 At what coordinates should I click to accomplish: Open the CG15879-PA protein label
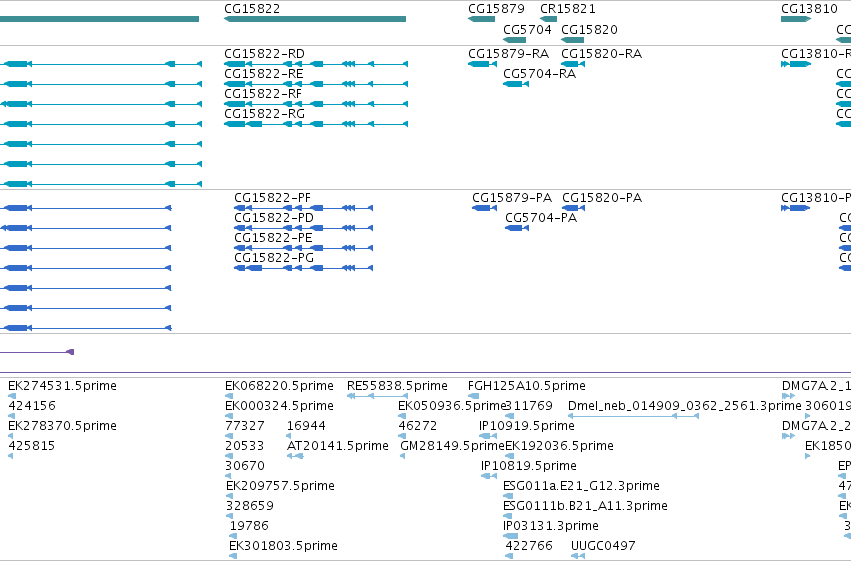[x=512, y=197]
